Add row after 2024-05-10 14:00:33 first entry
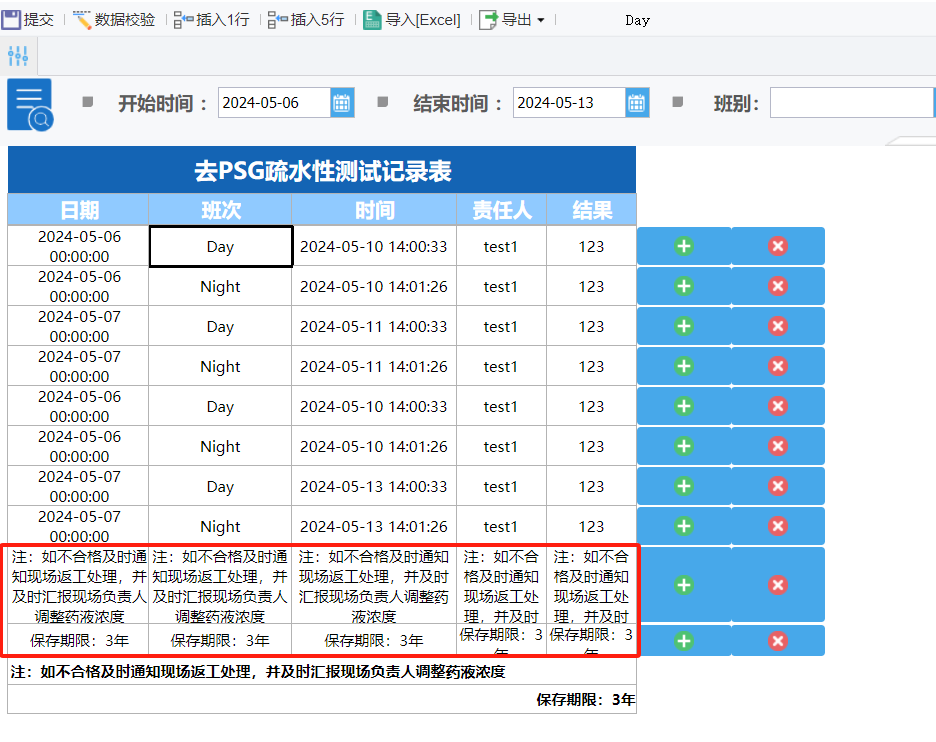 coord(684,246)
